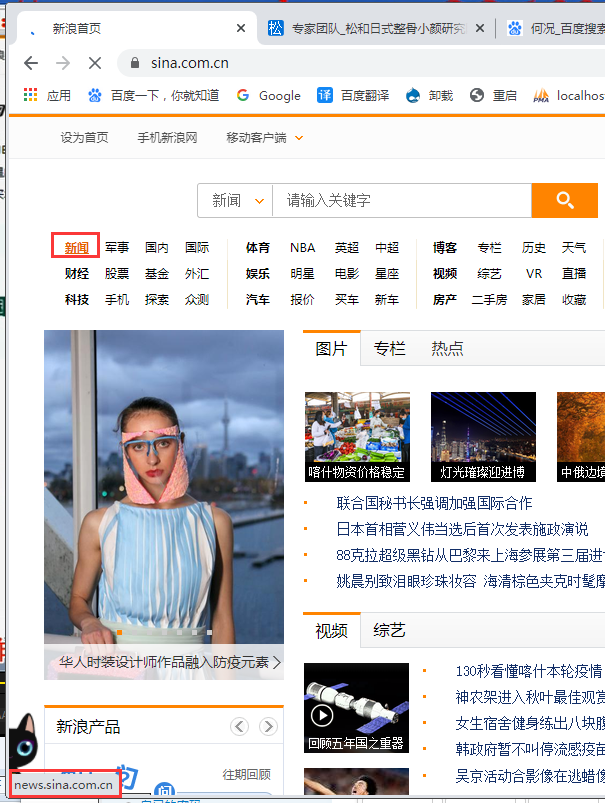Switch to 何况_百度搜索 browser tab
Screen dimensions: 605x803
[x=554, y=29]
